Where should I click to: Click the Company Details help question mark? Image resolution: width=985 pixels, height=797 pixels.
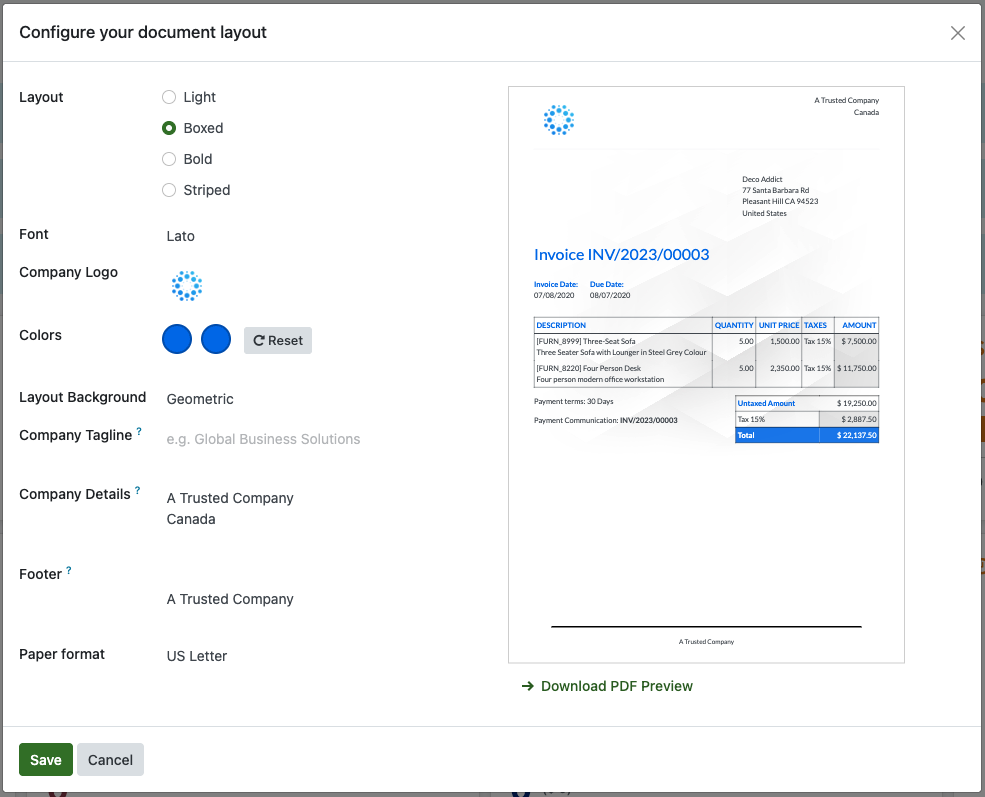tap(138, 490)
